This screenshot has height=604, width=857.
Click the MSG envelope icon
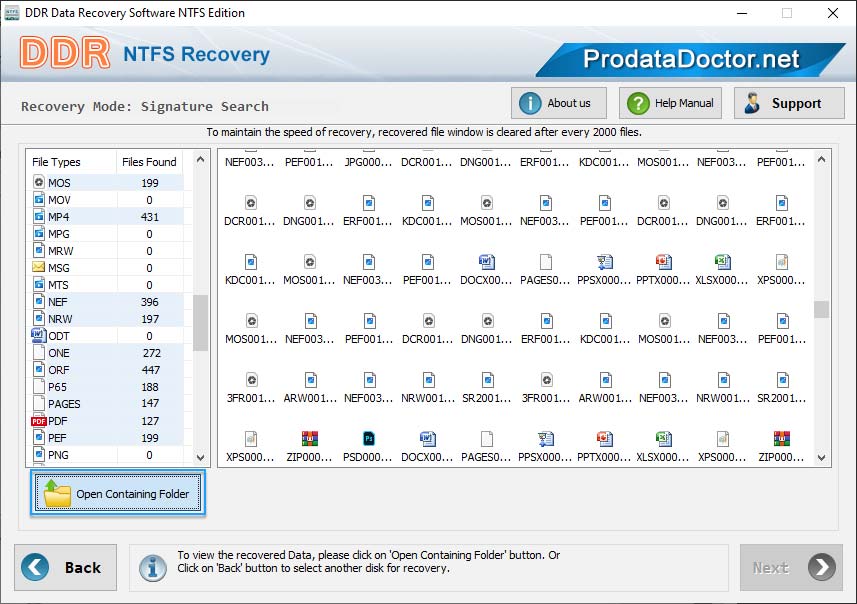click(39, 267)
